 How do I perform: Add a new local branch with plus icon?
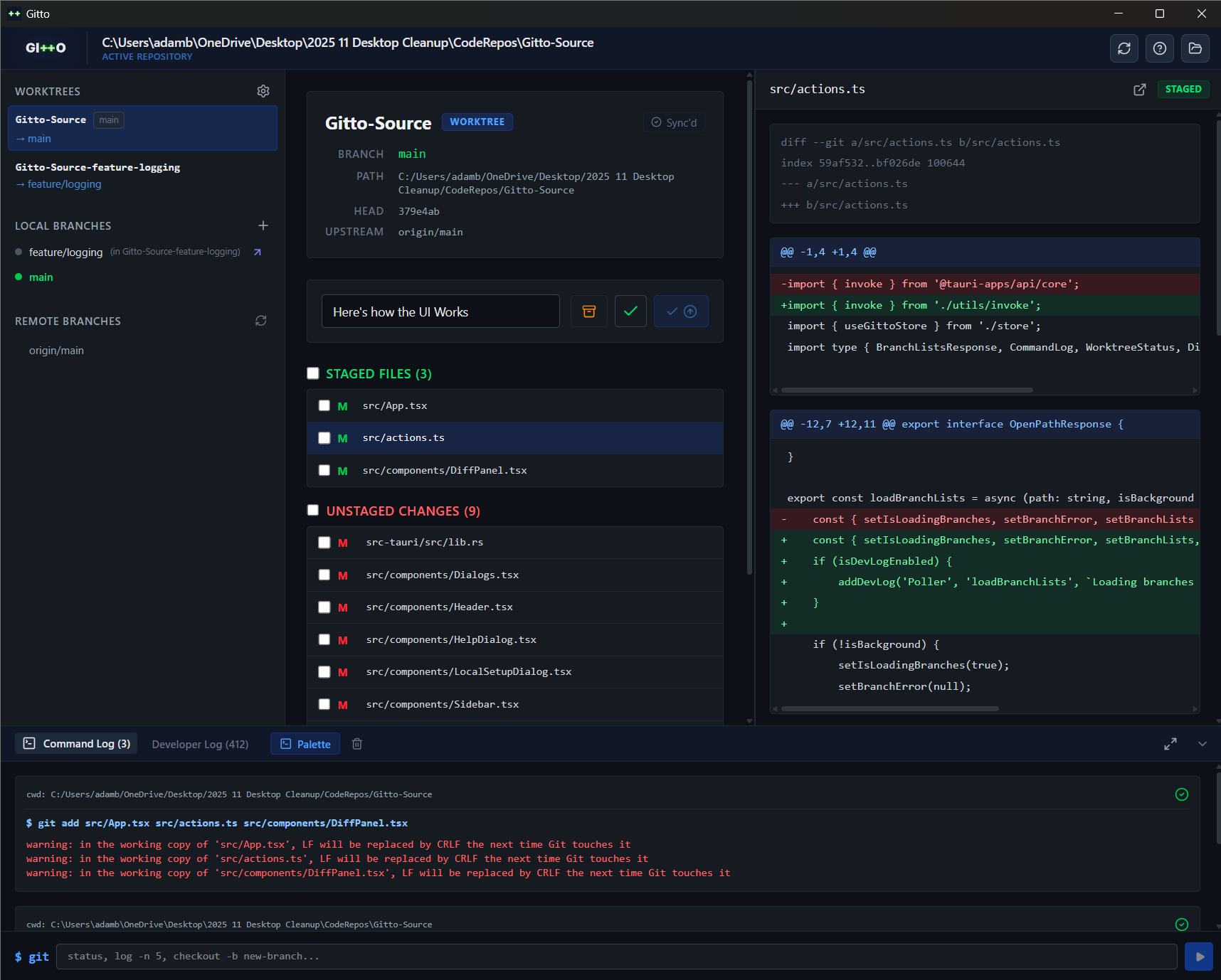click(x=263, y=225)
